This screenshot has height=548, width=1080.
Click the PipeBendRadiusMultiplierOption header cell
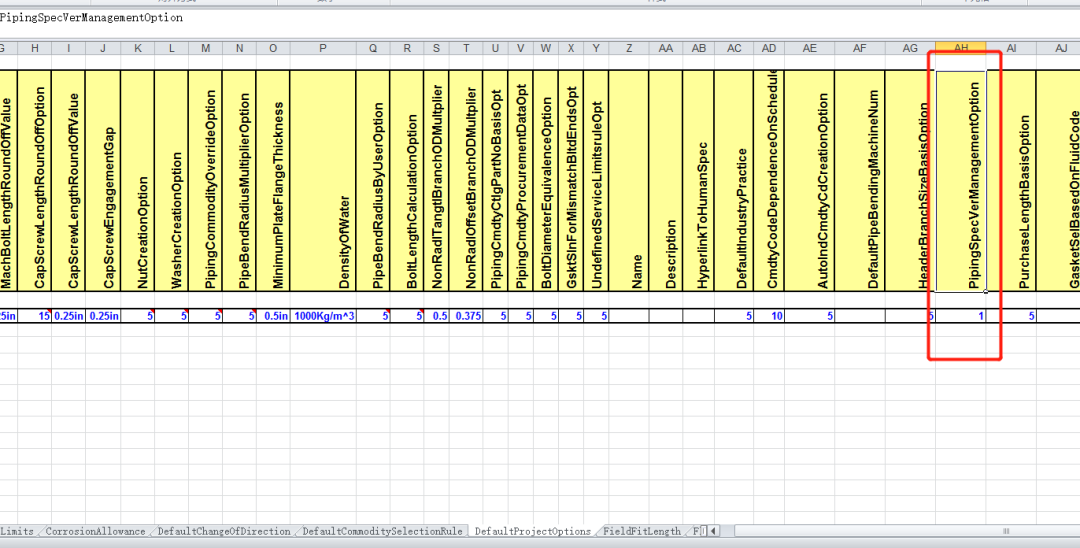[239, 180]
